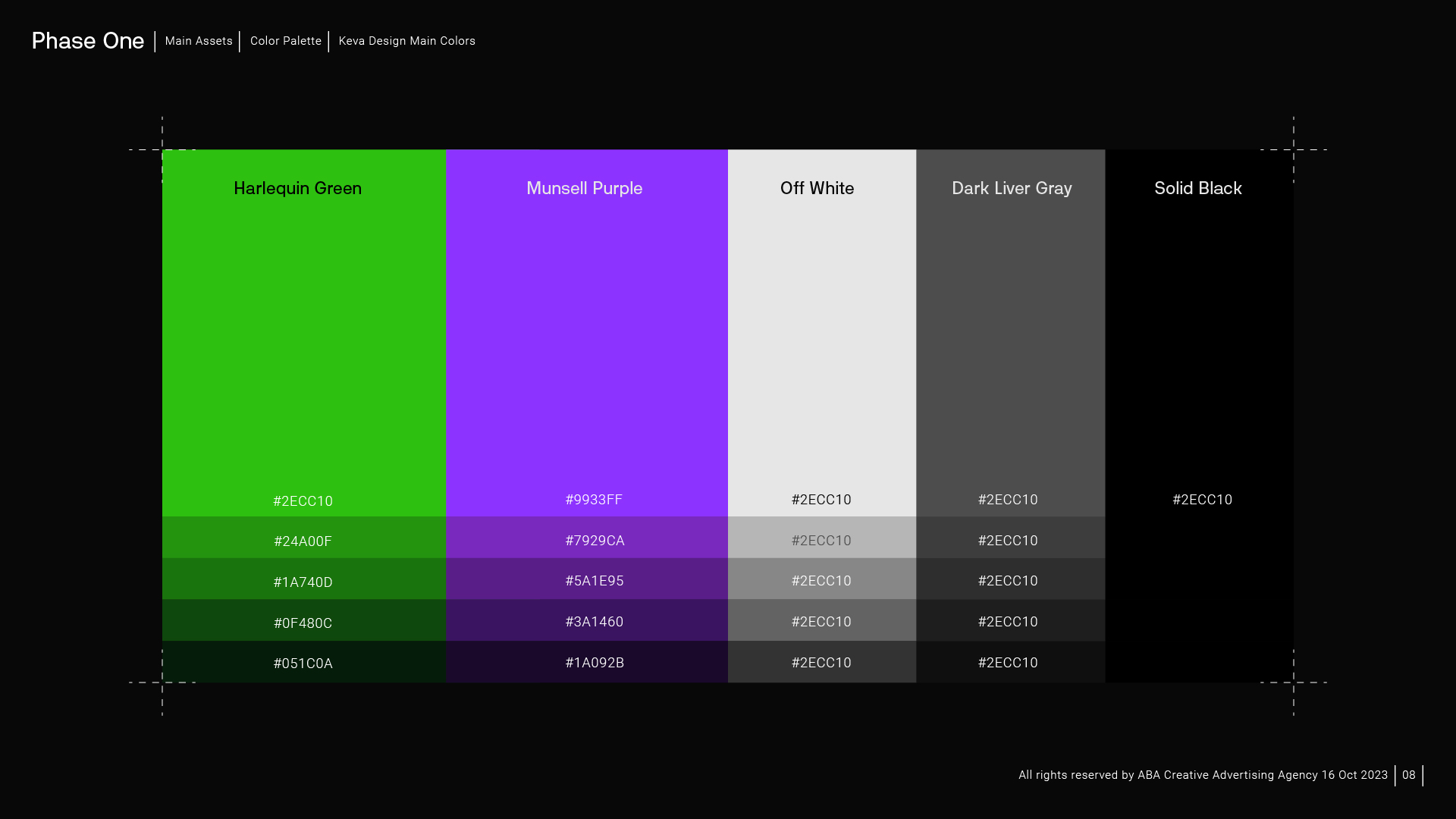1456x819 pixels.
Task: Select the Dark Liver Gray title
Action: click(1012, 188)
